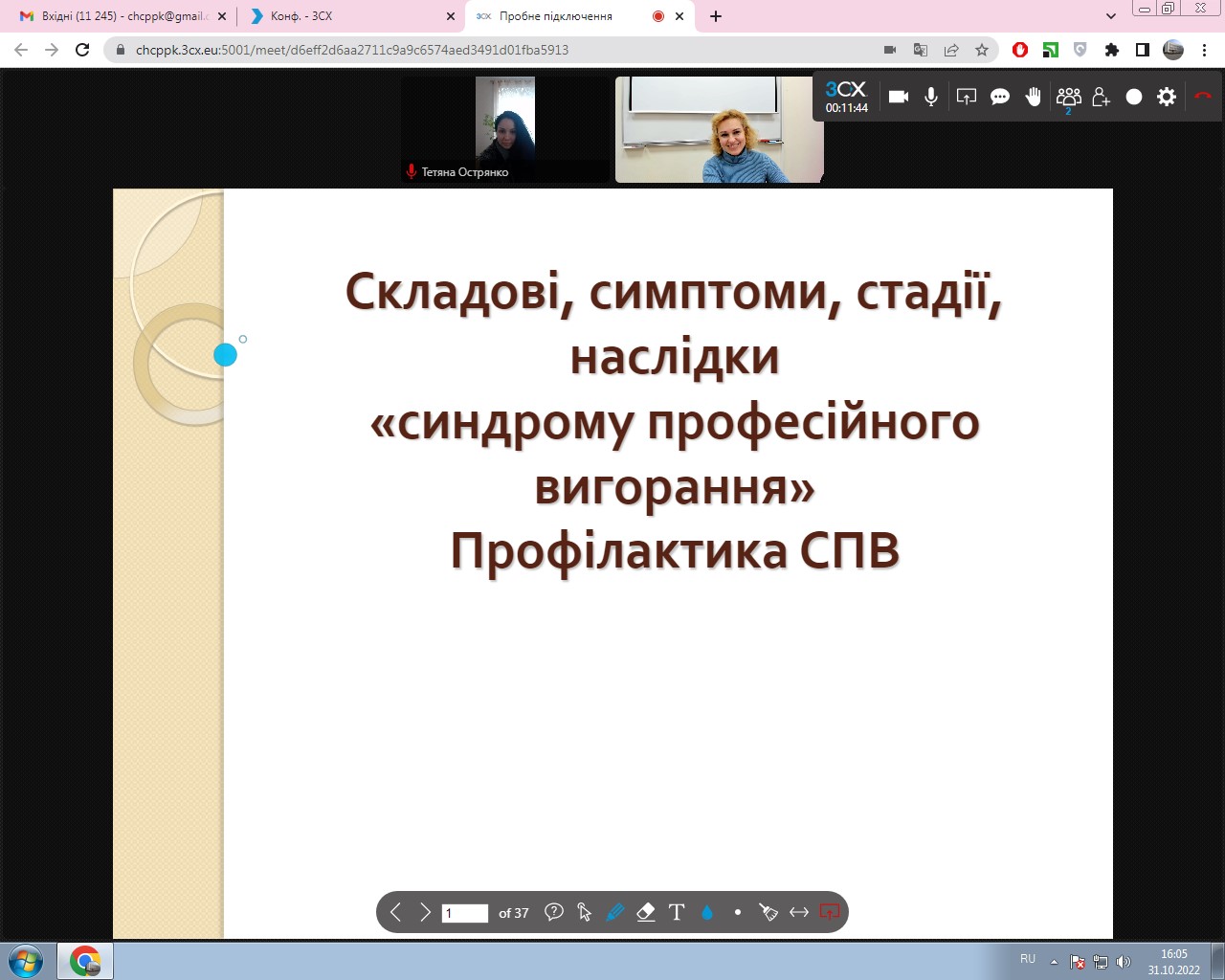Screen dimensions: 1225x980
Task: Open meeting settings gear
Action: point(1167,97)
